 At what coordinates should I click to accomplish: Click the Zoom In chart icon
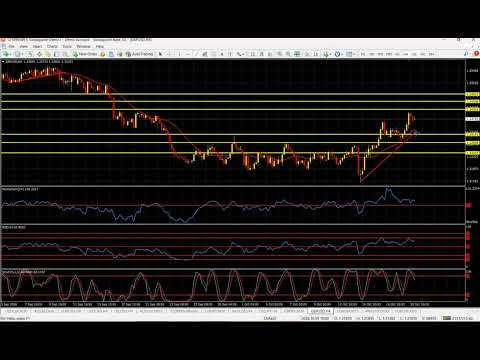(279, 54)
